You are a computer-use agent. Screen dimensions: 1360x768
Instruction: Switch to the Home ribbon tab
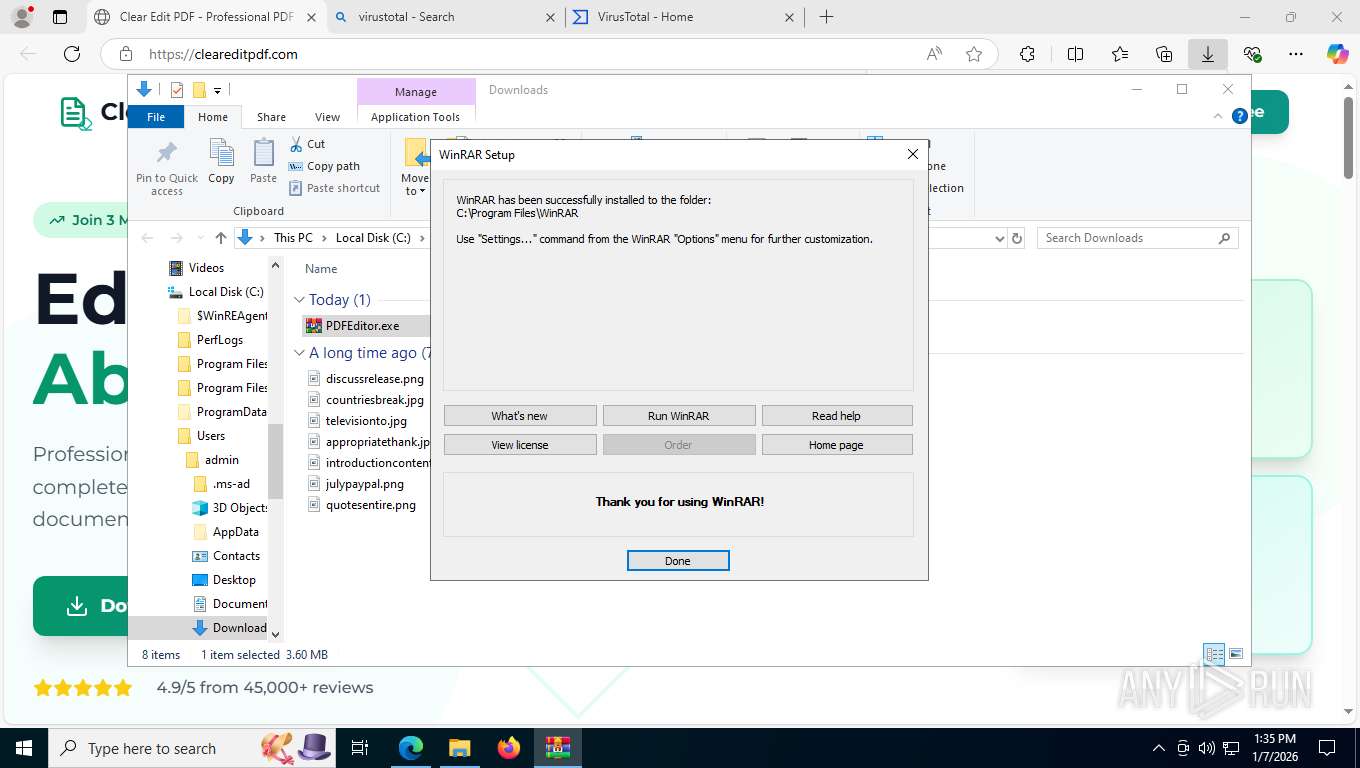(213, 117)
